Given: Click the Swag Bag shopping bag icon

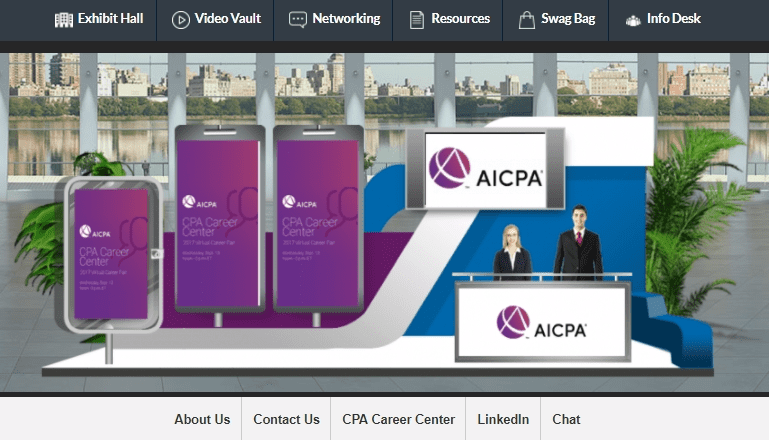Looking at the screenshot, I should coord(527,20).
